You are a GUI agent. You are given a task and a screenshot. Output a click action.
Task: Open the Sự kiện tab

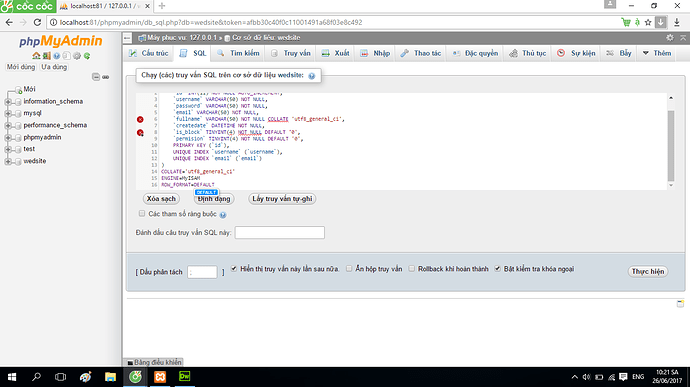(576, 53)
